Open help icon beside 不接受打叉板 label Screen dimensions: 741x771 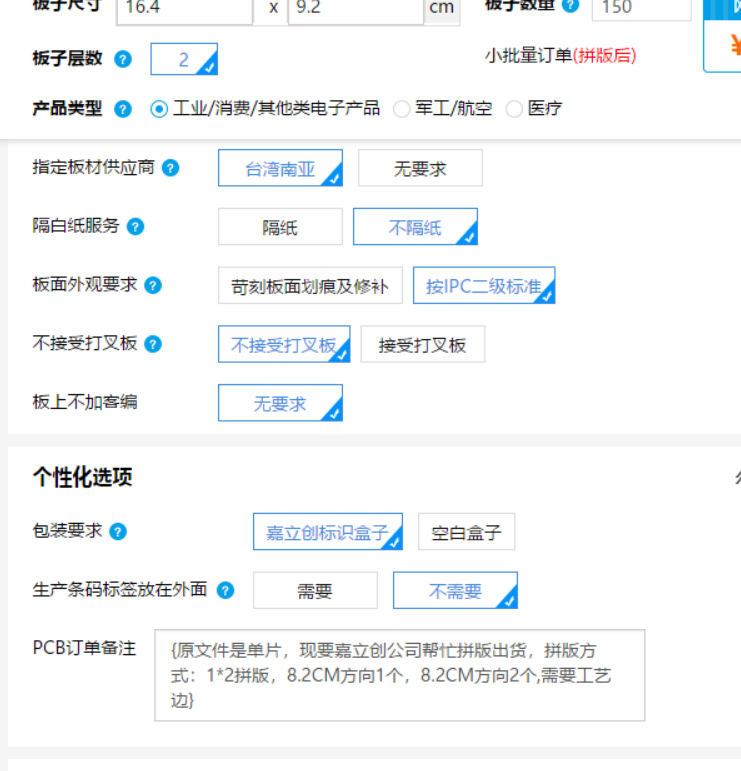point(153,344)
